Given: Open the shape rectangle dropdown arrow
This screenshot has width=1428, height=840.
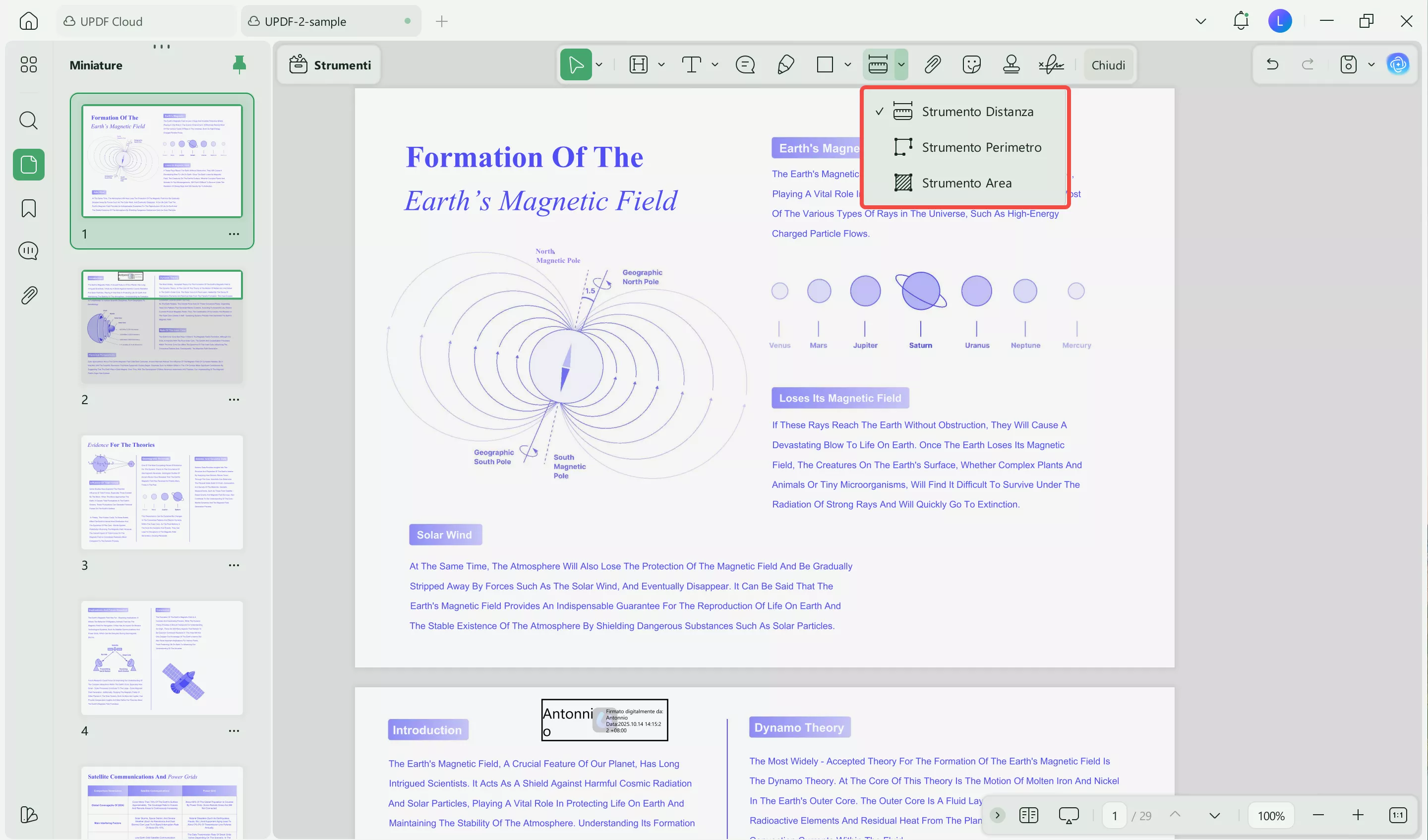Looking at the screenshot, I should [x=848, y=64].
